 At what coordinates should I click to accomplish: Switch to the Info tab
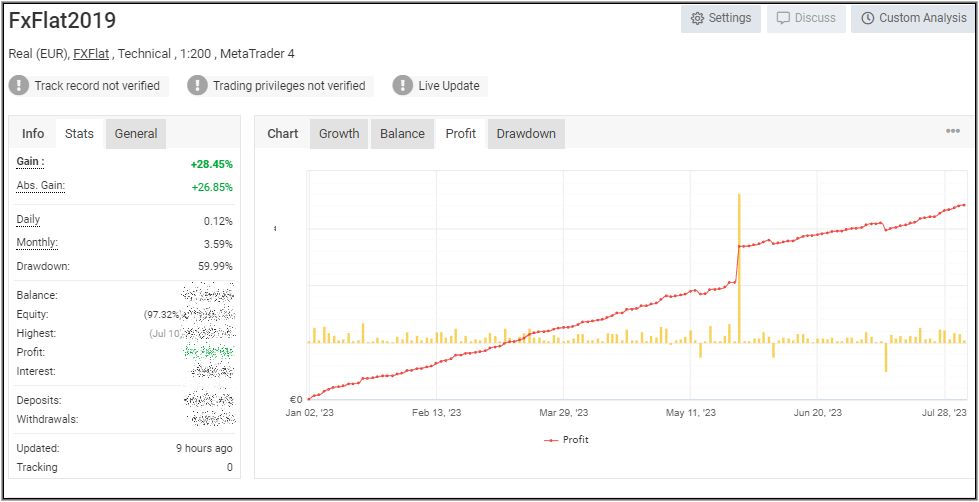[33, 134]
